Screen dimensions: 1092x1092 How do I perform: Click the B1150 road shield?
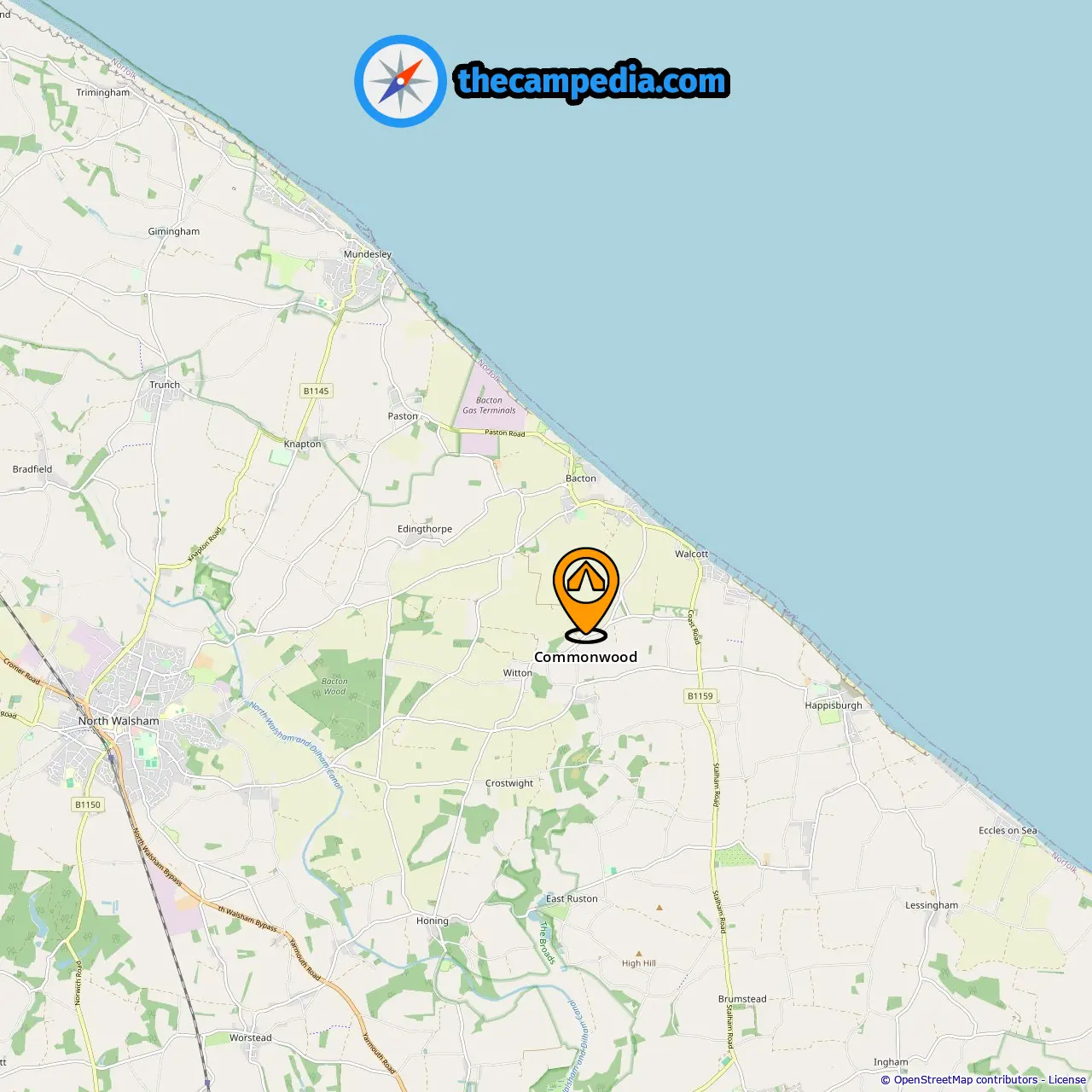(87, 804)
